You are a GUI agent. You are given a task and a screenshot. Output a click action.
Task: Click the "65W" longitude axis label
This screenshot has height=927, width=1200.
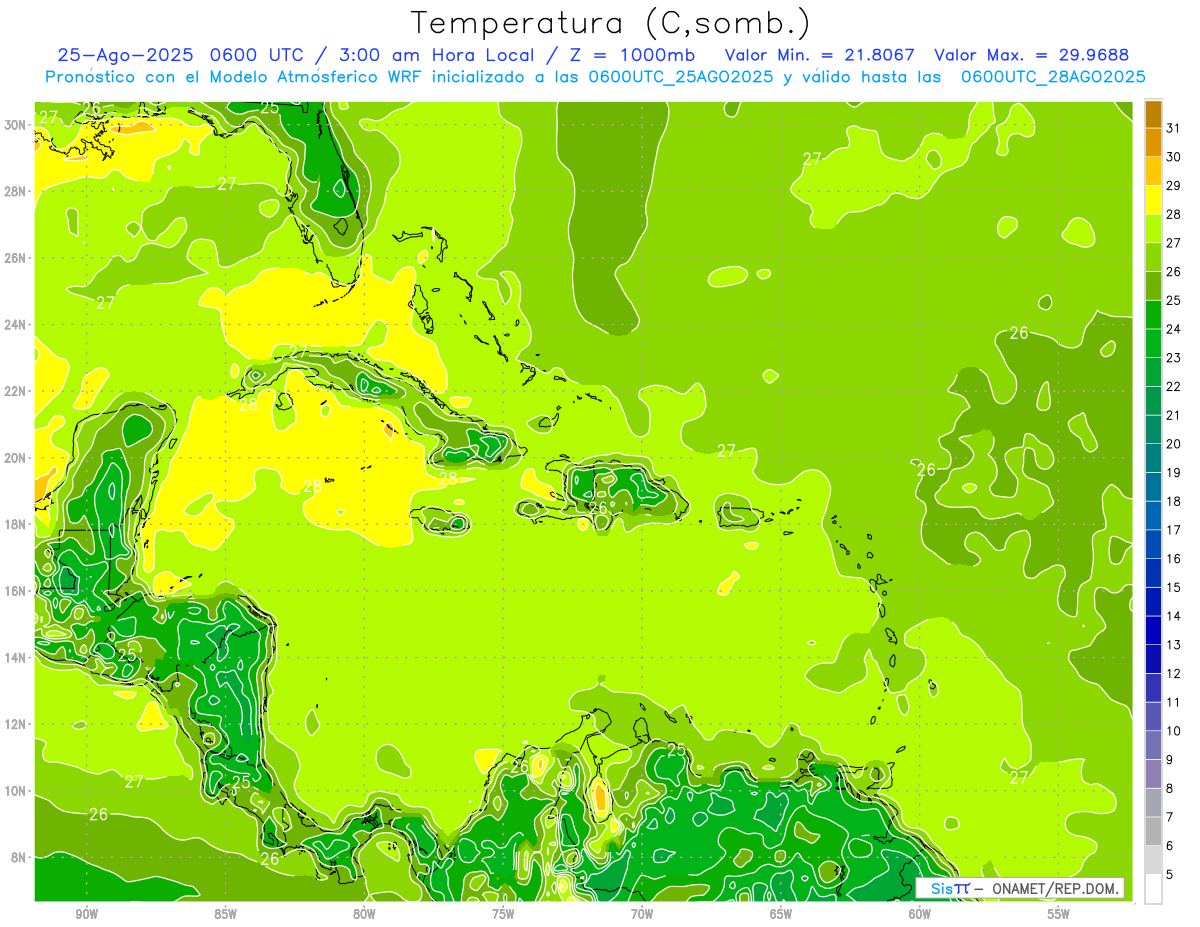tap(781, 914)
